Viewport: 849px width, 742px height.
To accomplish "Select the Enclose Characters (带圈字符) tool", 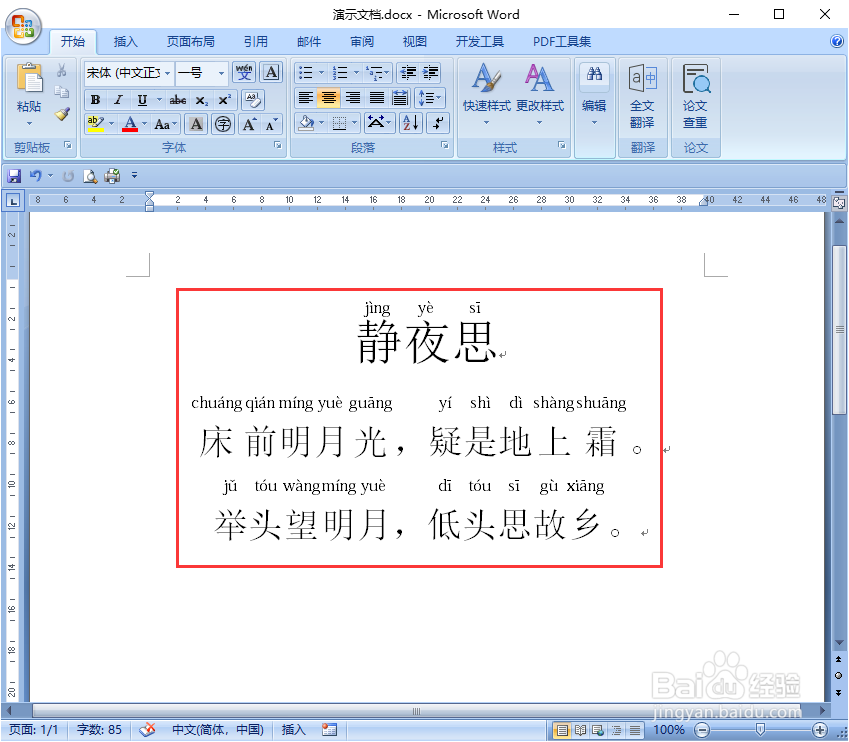I will [x=220, y=124].
